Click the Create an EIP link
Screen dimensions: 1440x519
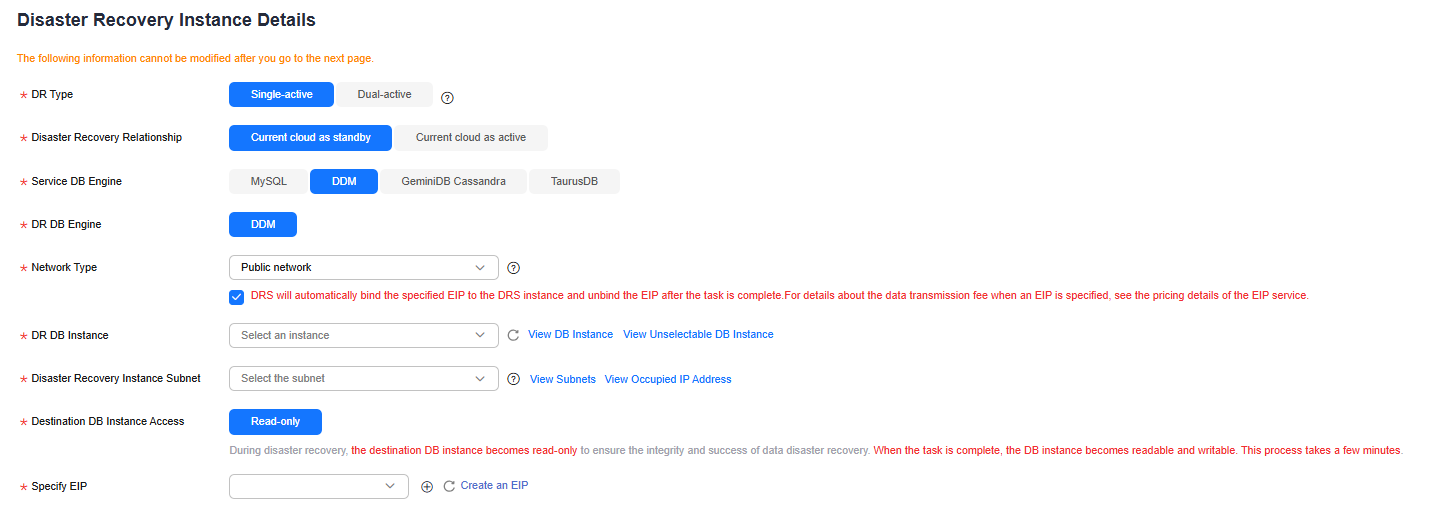(494, 485)
